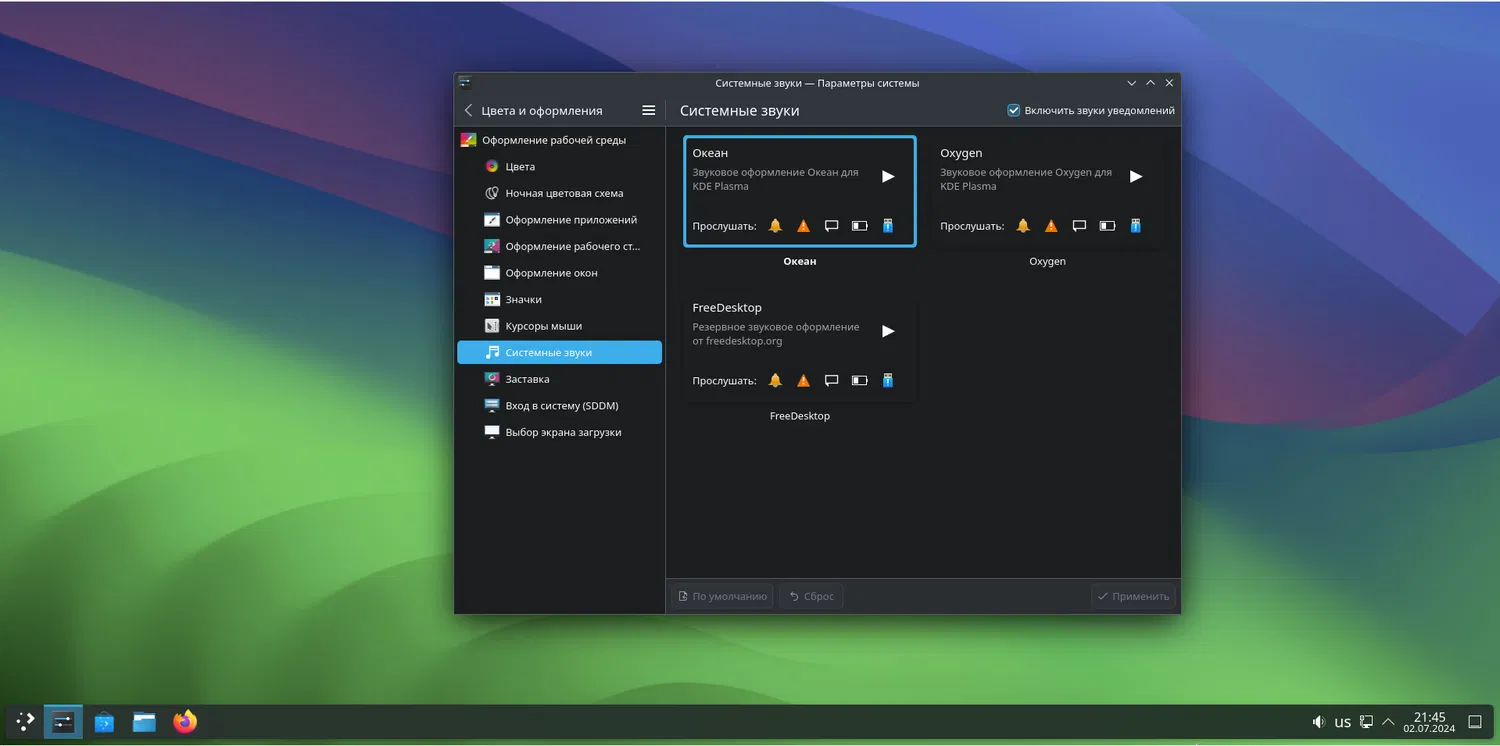Open Ночная цветовая схема settings
The width and height of the screenshot is (1500, 746).
point(559,193)
